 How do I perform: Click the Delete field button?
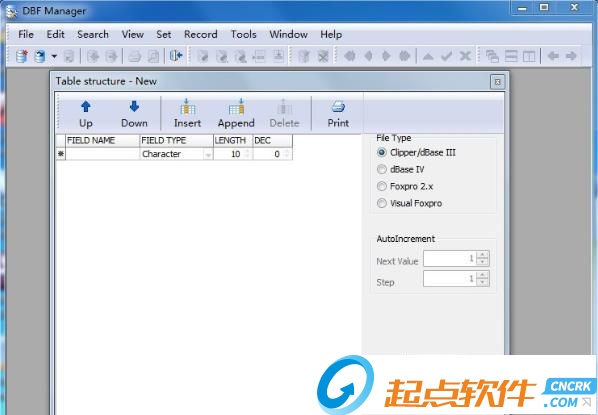click(x=284, y=114)
